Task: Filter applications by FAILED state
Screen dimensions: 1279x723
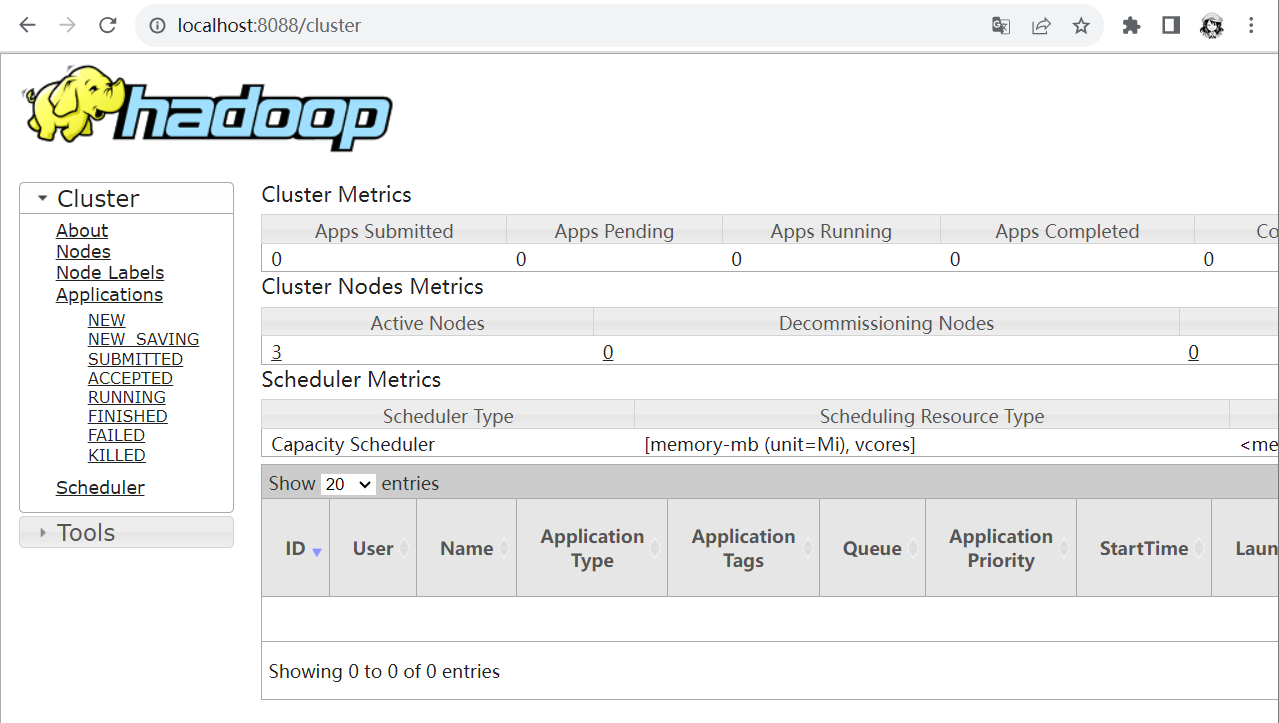Action: click(x=116, y=435)
